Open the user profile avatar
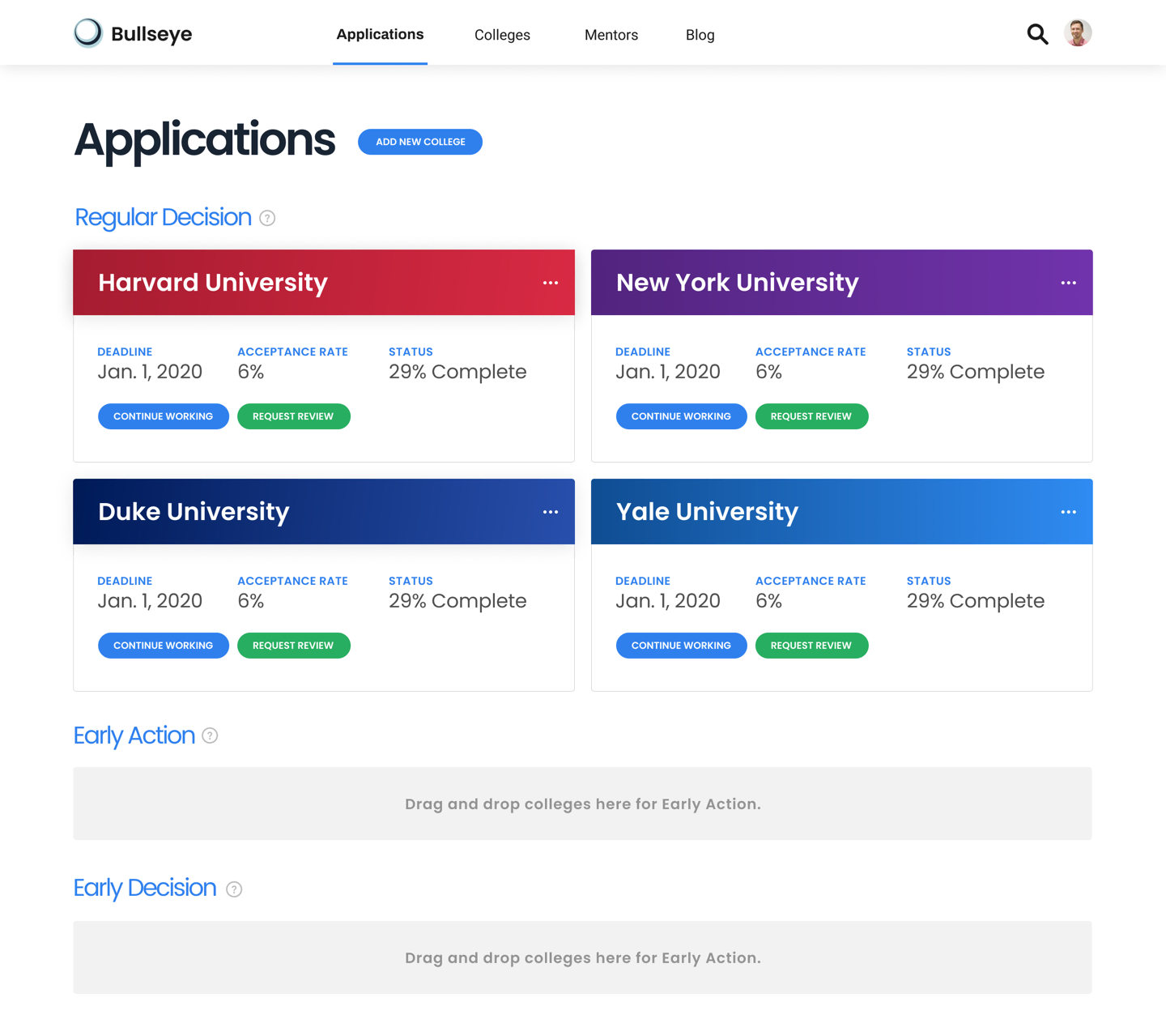Viewport: 1166px width, 1036px height. coord(1078,33)
